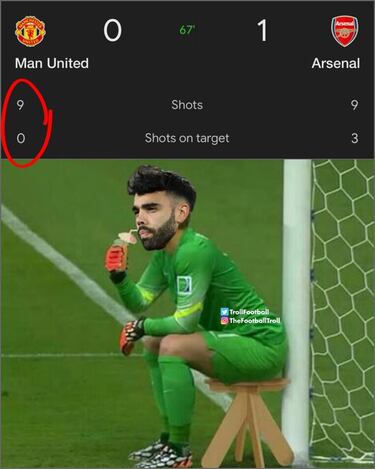
Task: Select the Arsenal team name
Action: click(x=336, y=63)
